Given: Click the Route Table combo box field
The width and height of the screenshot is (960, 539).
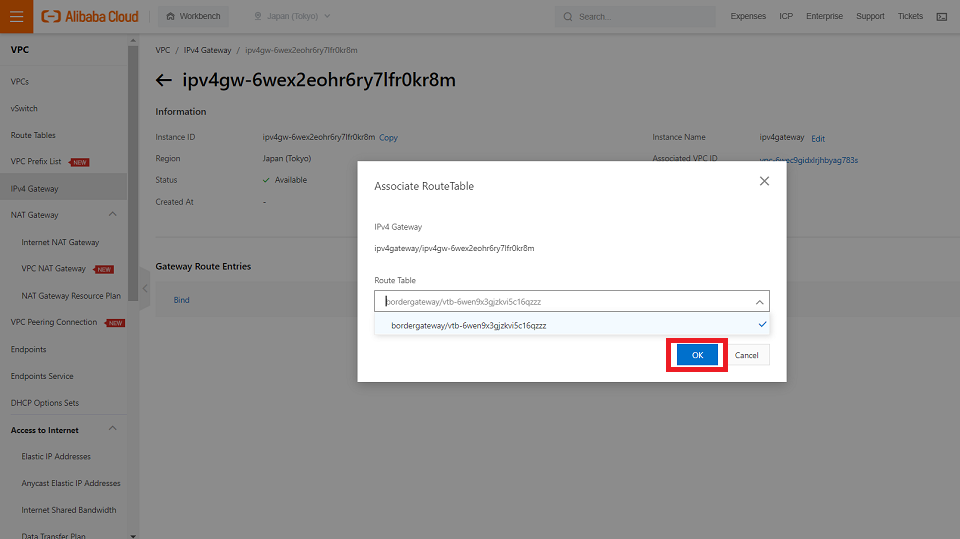Looking at the screenshot, I should [571, 301].
